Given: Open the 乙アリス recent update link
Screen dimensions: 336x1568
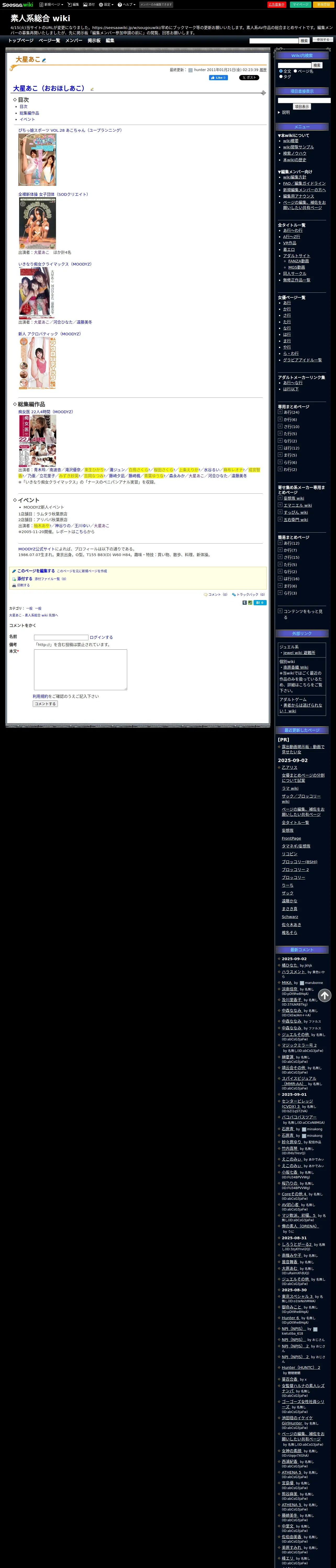Looking at the screenshot, I should [290, 768].
